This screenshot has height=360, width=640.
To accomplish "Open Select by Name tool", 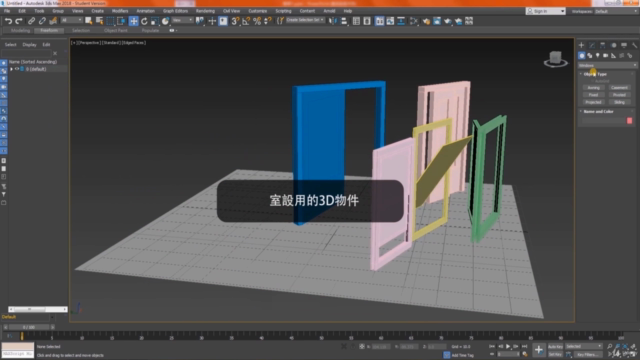I will click(x=99, y=21).
